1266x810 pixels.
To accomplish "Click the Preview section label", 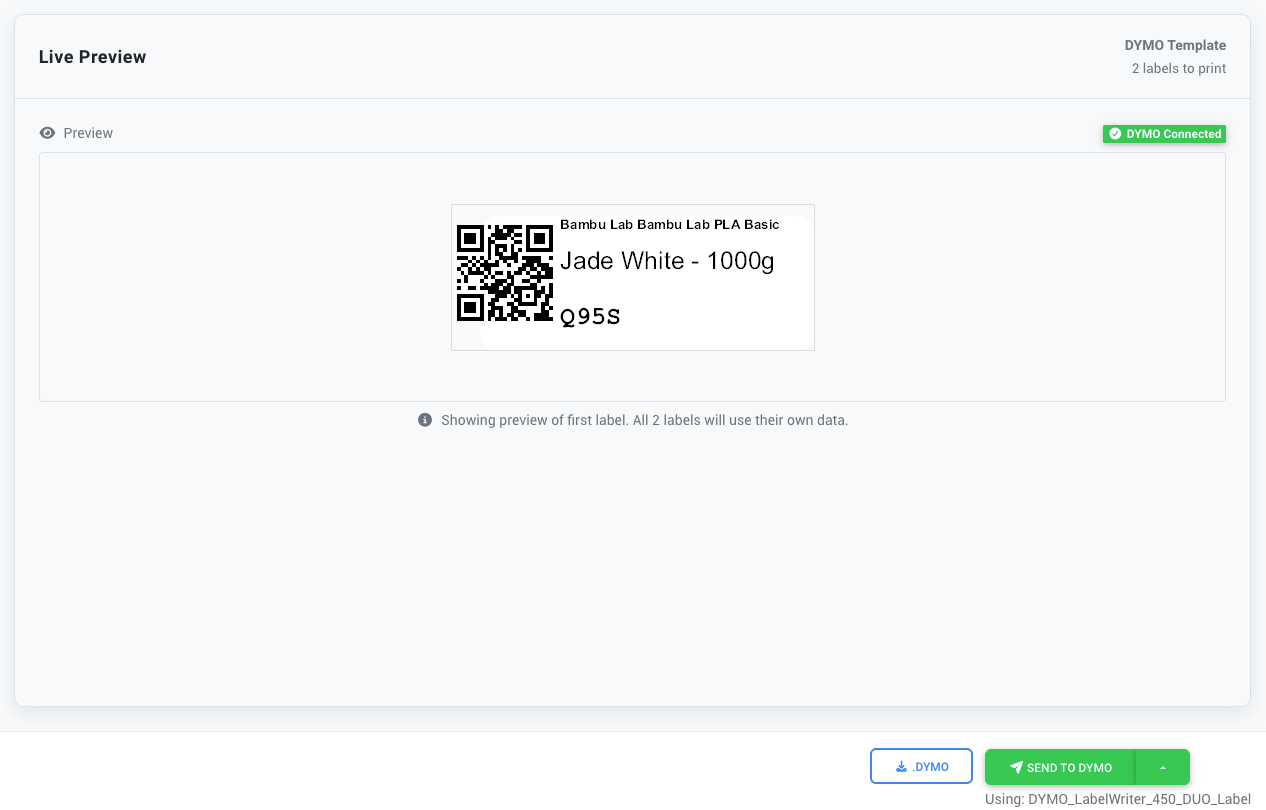I will tap(88, 133).
